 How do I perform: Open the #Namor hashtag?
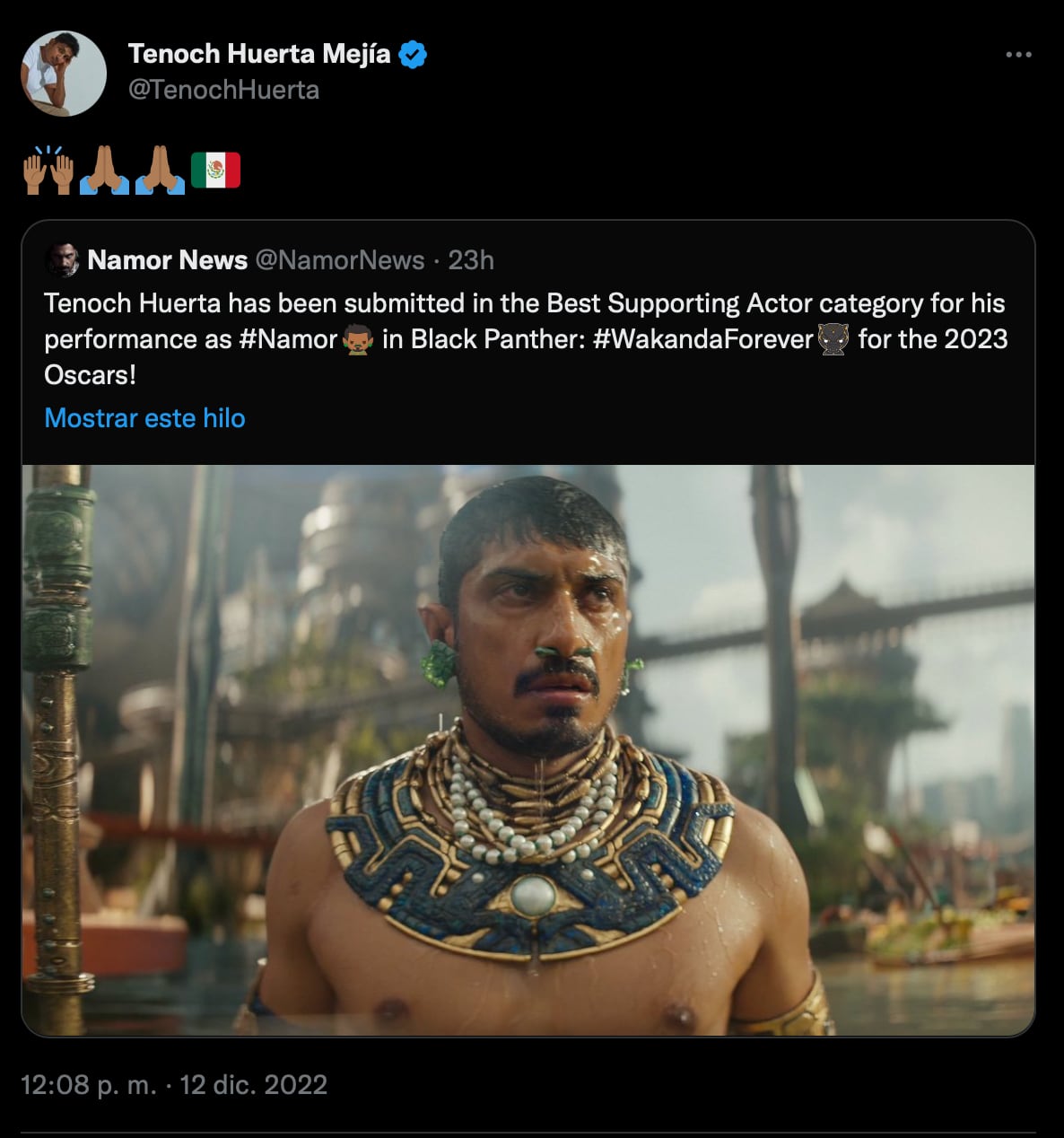(x=288, y=339)
